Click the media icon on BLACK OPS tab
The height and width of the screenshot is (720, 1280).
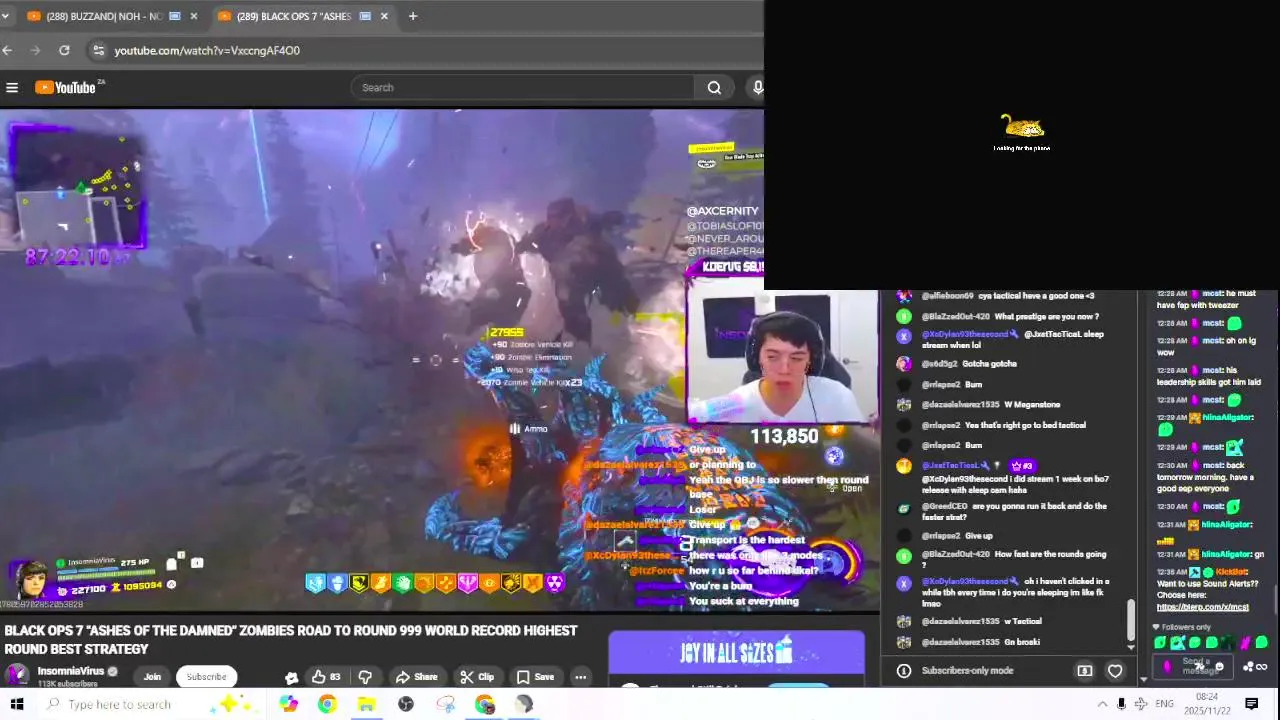click(365, 16)
